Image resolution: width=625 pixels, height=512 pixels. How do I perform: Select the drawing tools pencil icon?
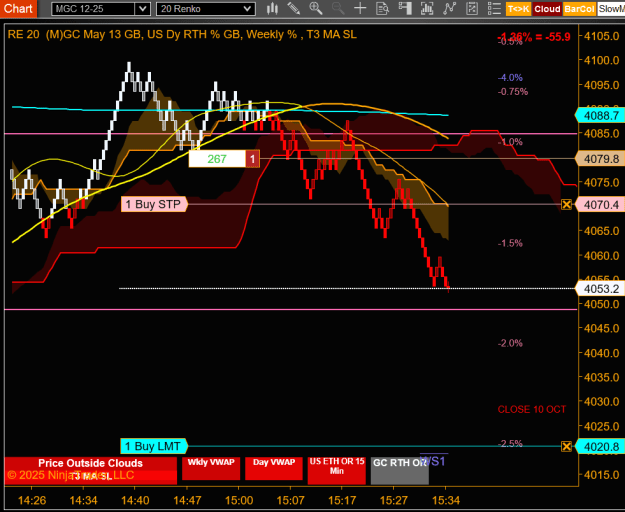(294, 8)
